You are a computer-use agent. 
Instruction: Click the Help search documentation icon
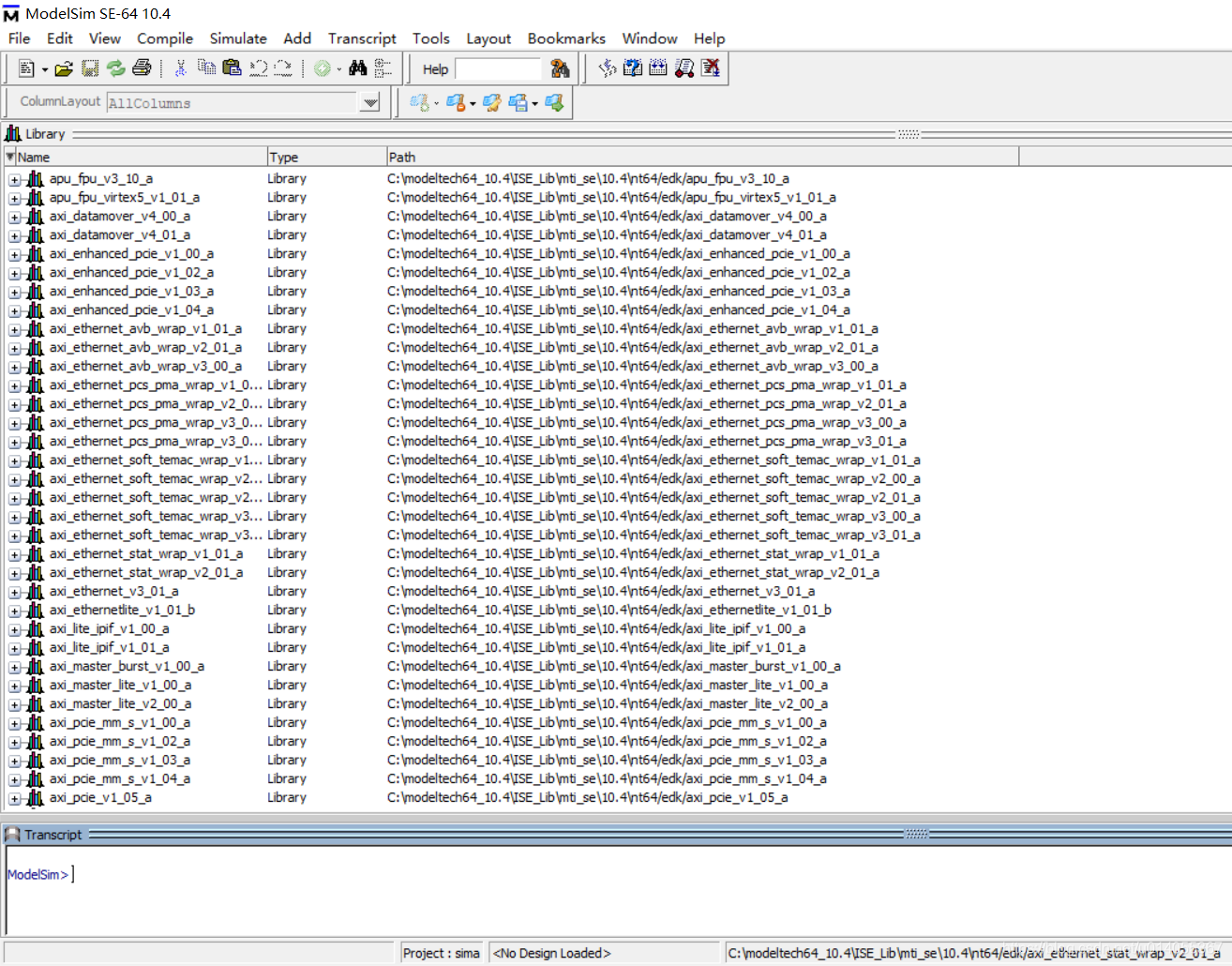click(560, 68)
